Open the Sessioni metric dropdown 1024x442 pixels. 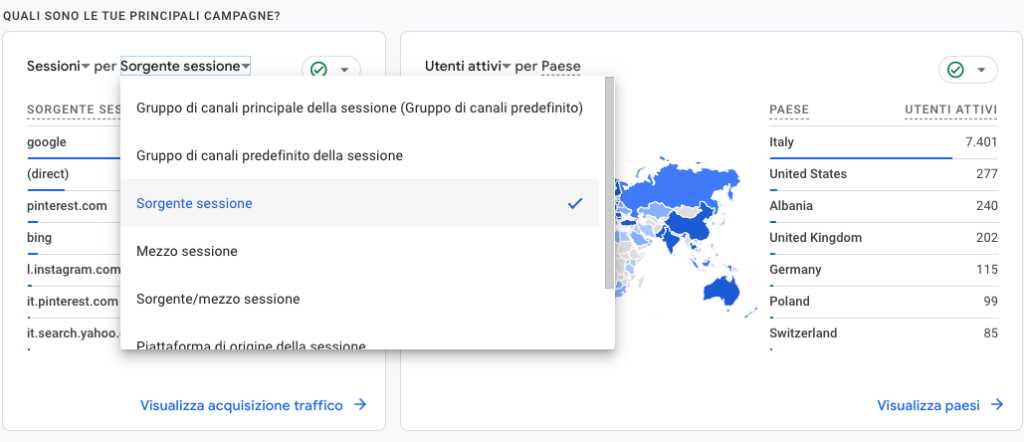click(58, 66)
